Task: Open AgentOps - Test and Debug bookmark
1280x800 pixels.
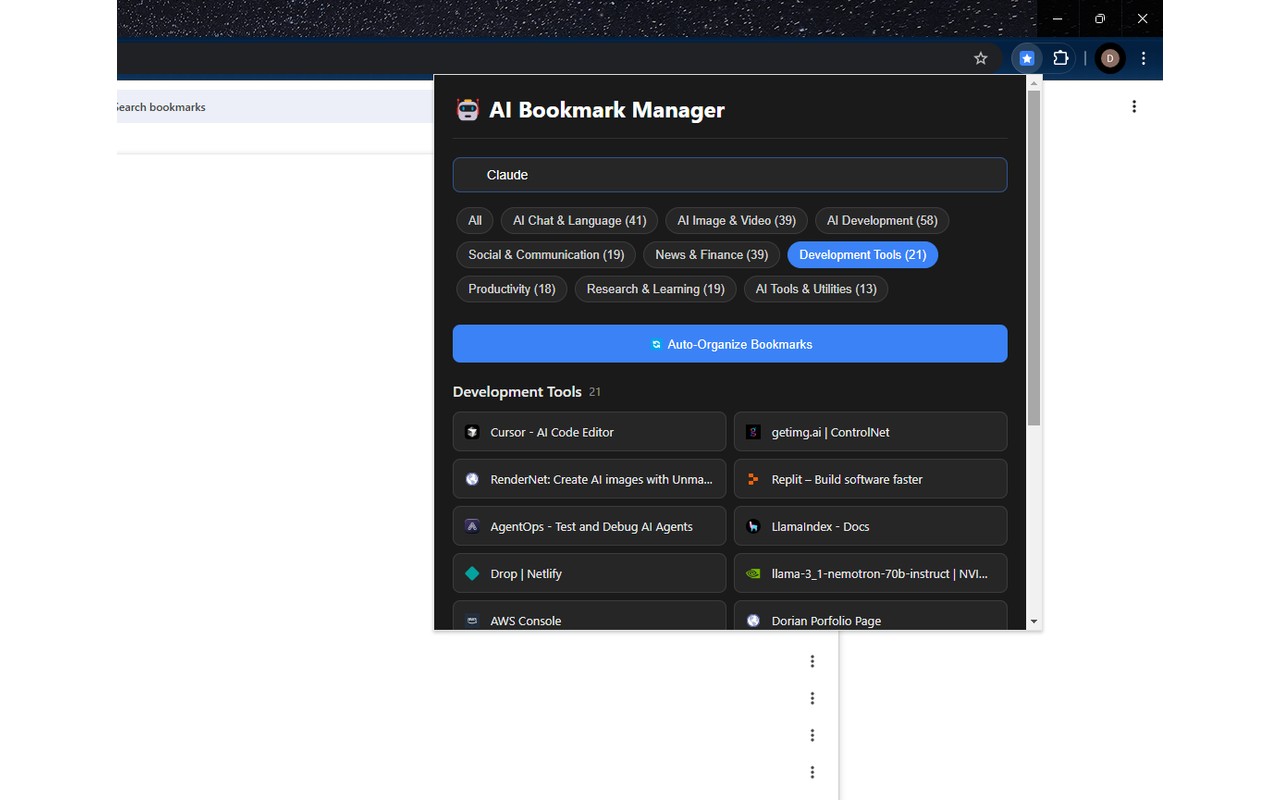Action: coord(589,526)
